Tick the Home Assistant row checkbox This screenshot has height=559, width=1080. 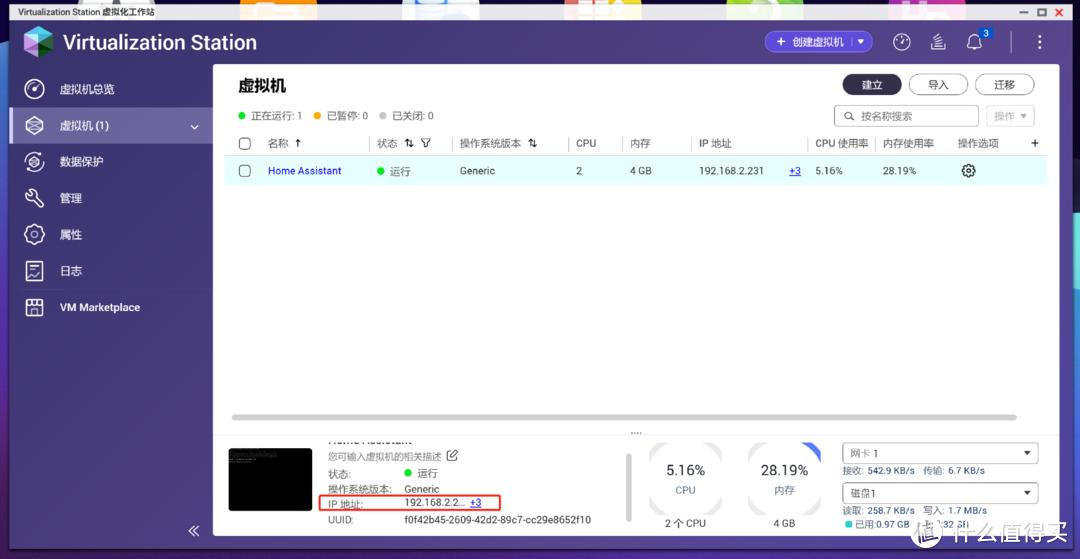[x=245, y=171]
